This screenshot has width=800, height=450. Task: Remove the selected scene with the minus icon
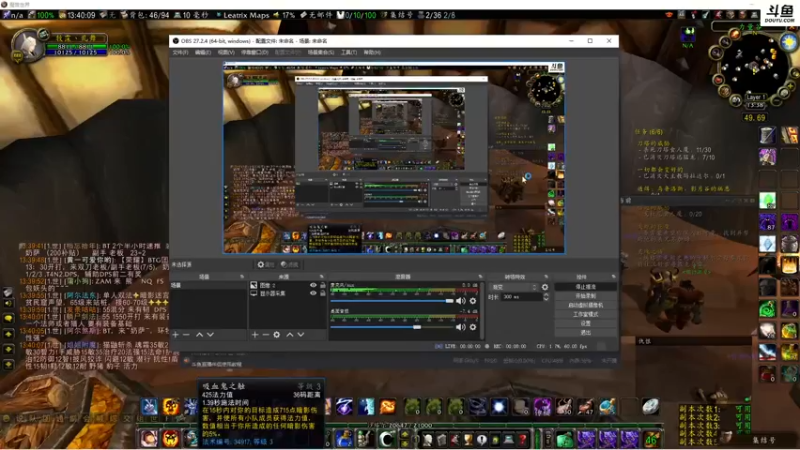click(186, 335)
